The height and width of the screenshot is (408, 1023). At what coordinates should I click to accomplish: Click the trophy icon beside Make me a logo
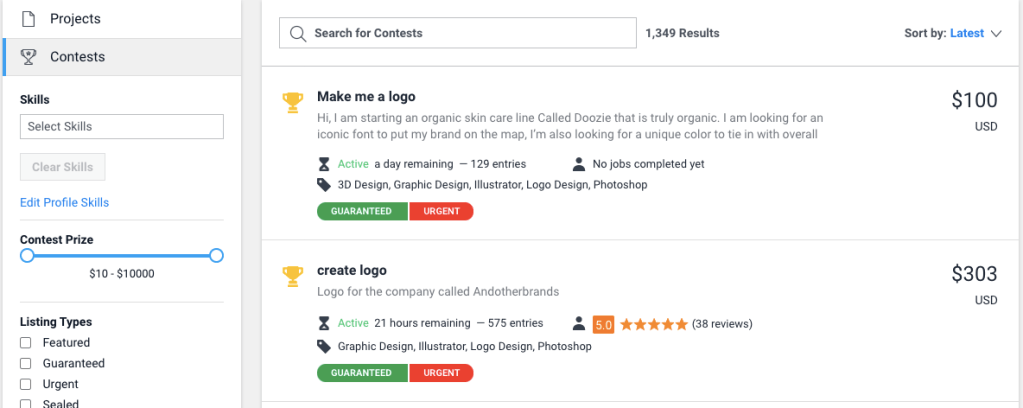coord(292,101)
